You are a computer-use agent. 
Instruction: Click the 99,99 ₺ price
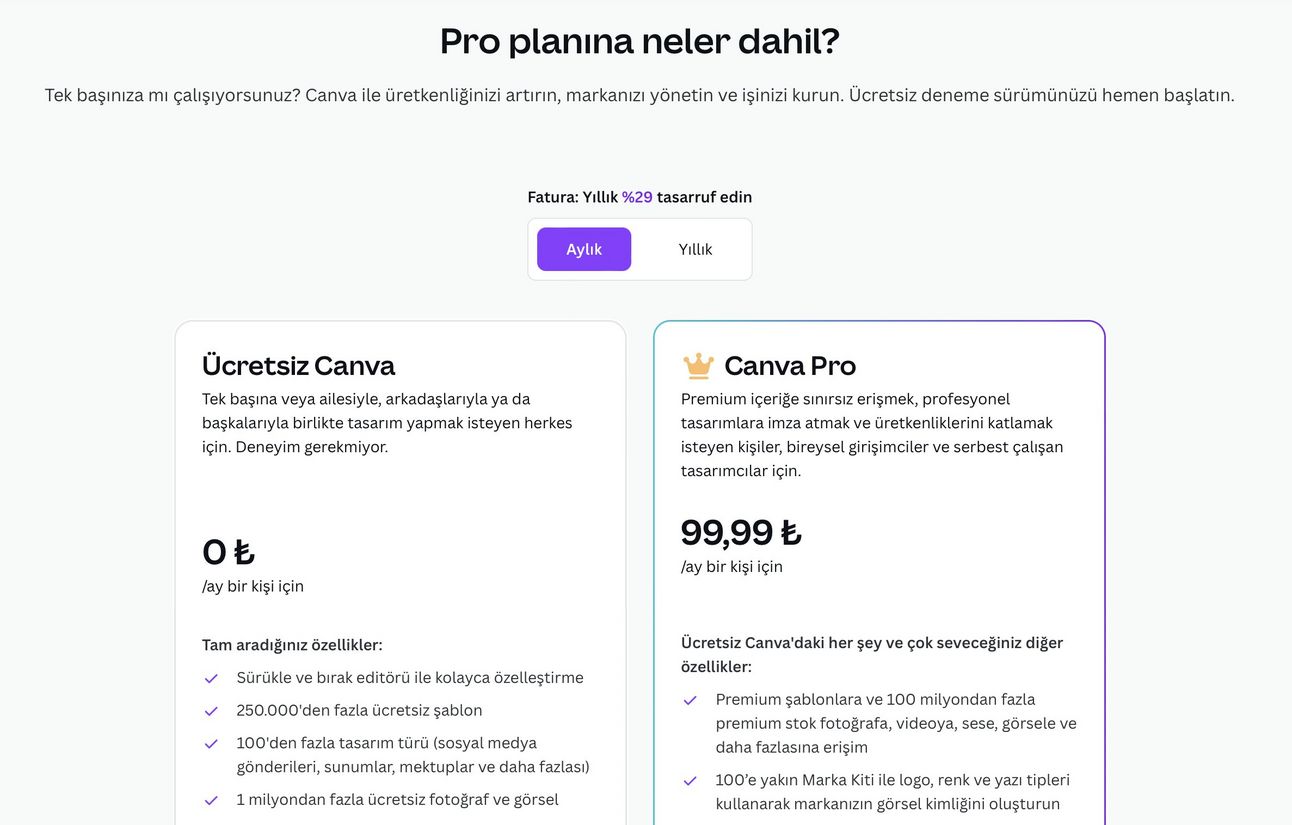pos(741,532)
